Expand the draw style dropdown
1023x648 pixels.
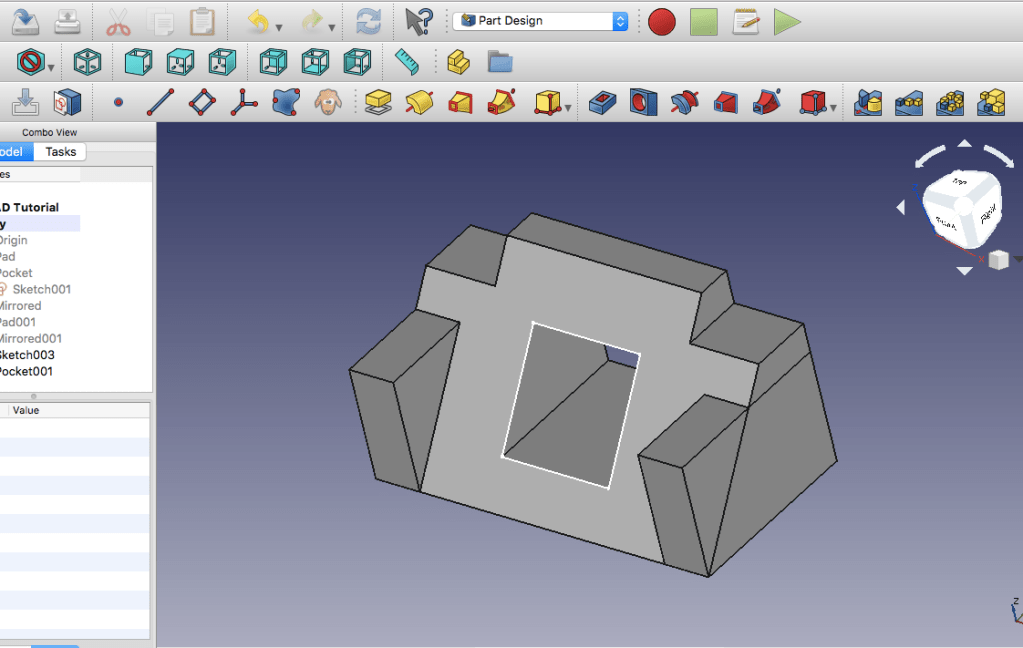(50, 66)
